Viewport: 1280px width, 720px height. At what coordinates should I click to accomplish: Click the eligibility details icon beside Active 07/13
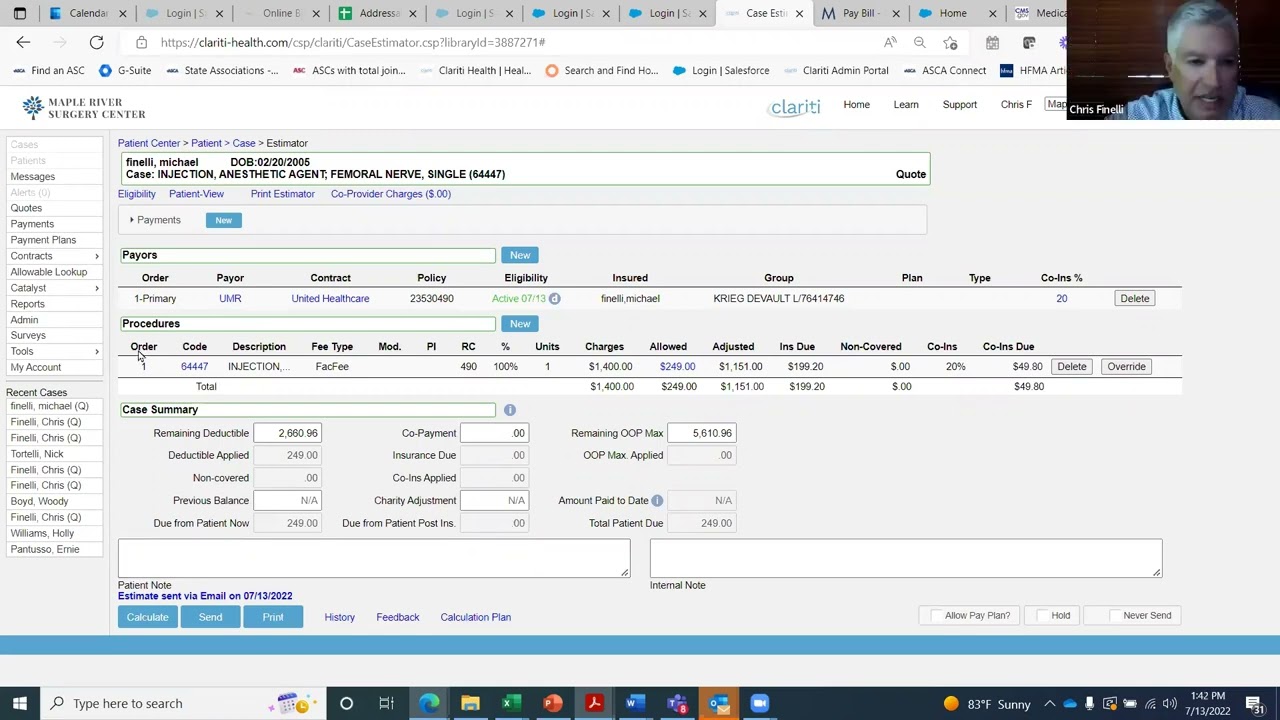[554, 298]
